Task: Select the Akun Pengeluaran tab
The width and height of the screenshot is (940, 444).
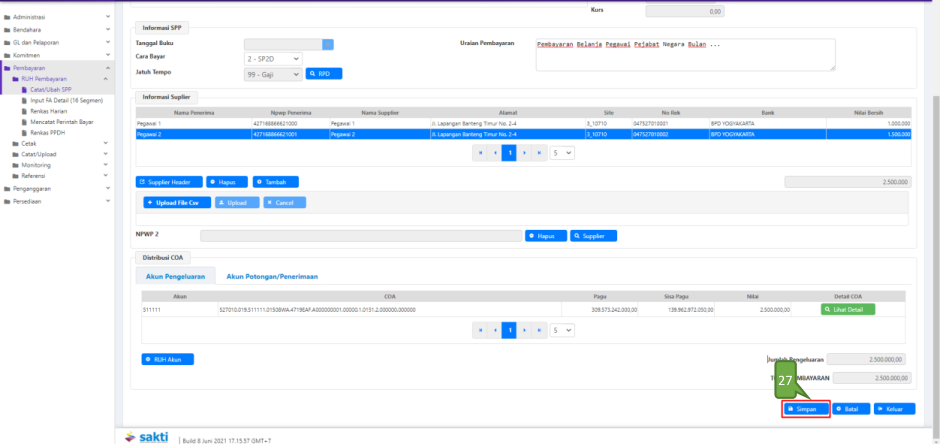Action: point(175,276)
